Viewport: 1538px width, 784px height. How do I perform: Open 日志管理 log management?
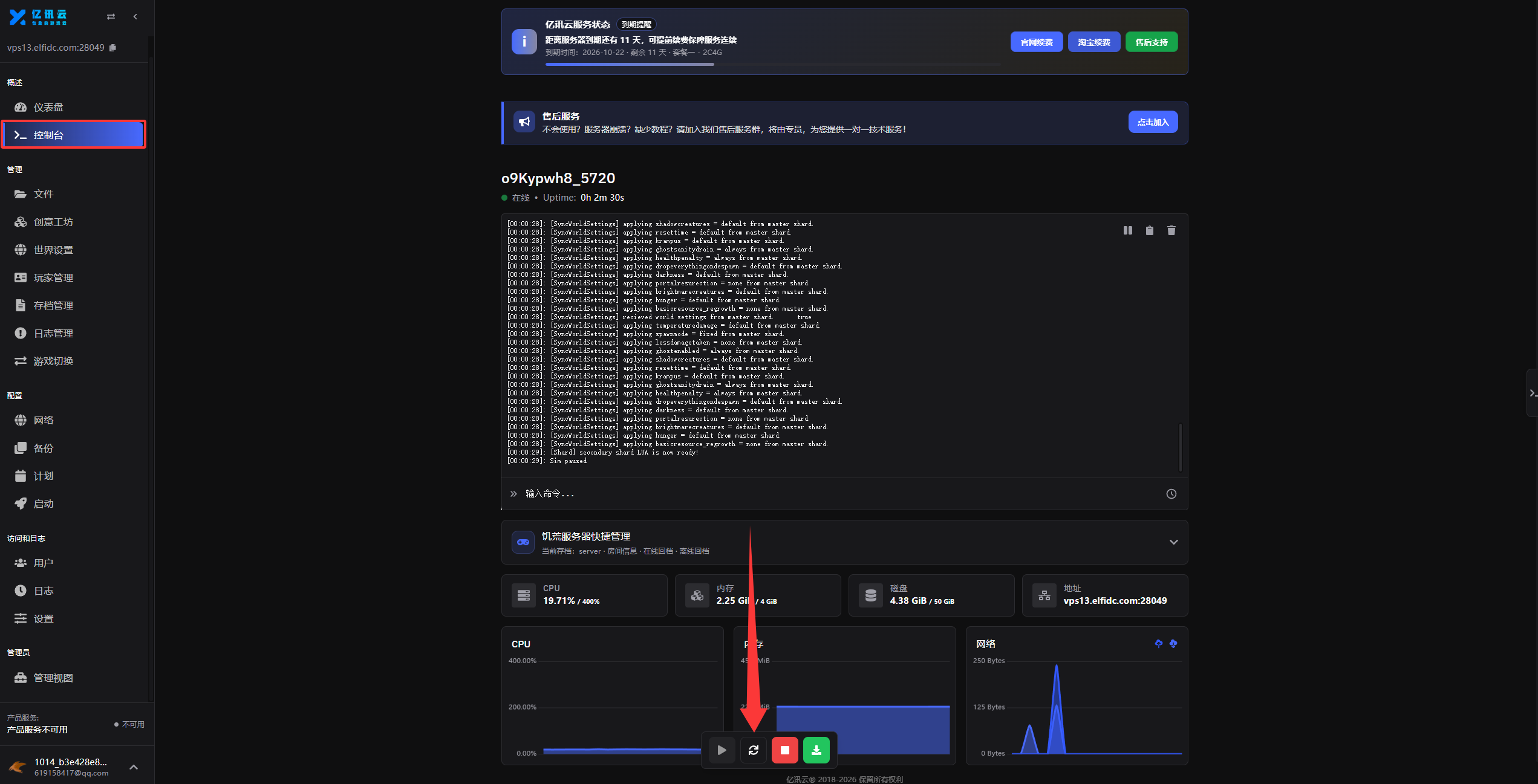click(x=74, y=333)
